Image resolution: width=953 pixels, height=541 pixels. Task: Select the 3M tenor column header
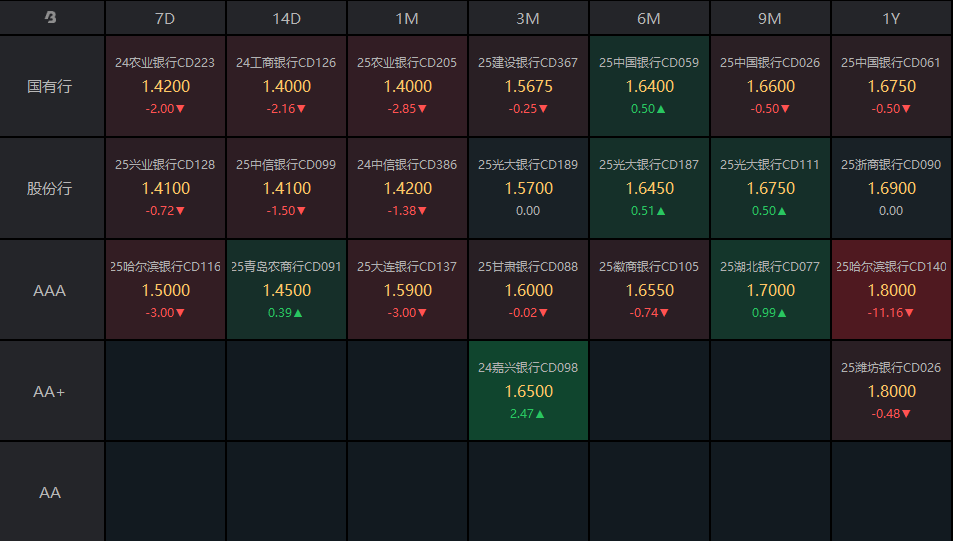coord(528,19)
